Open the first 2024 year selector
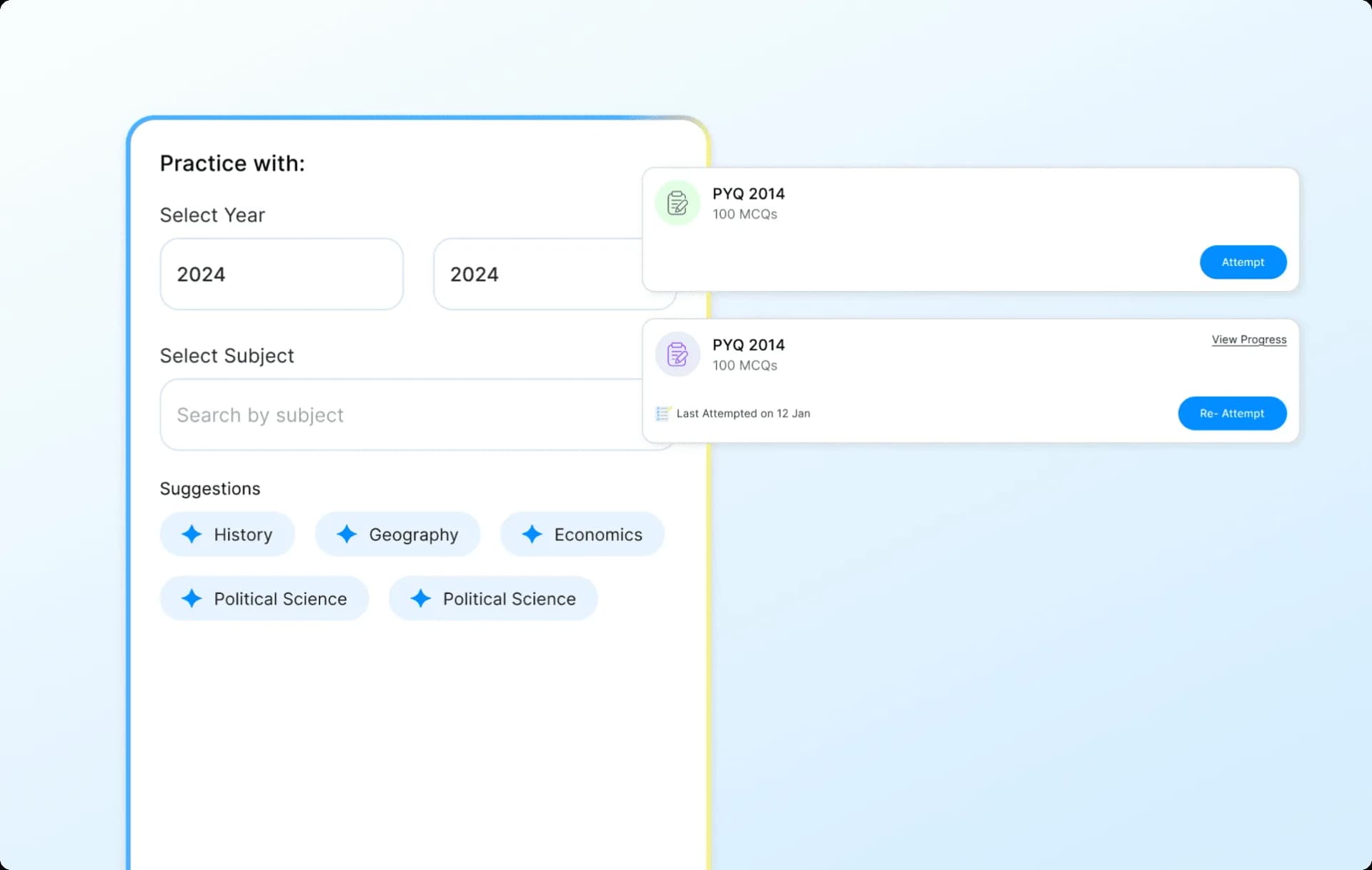This screenshot has height=870, width=1372. click(282, 274)
